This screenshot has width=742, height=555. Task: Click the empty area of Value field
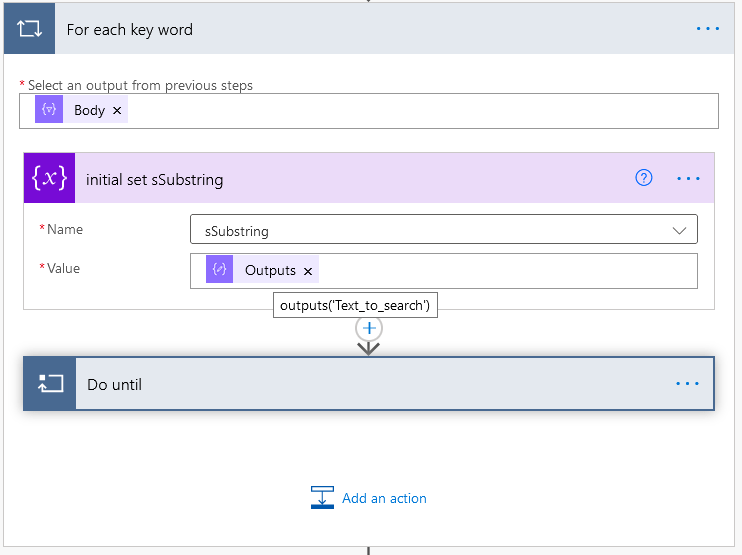500,271
